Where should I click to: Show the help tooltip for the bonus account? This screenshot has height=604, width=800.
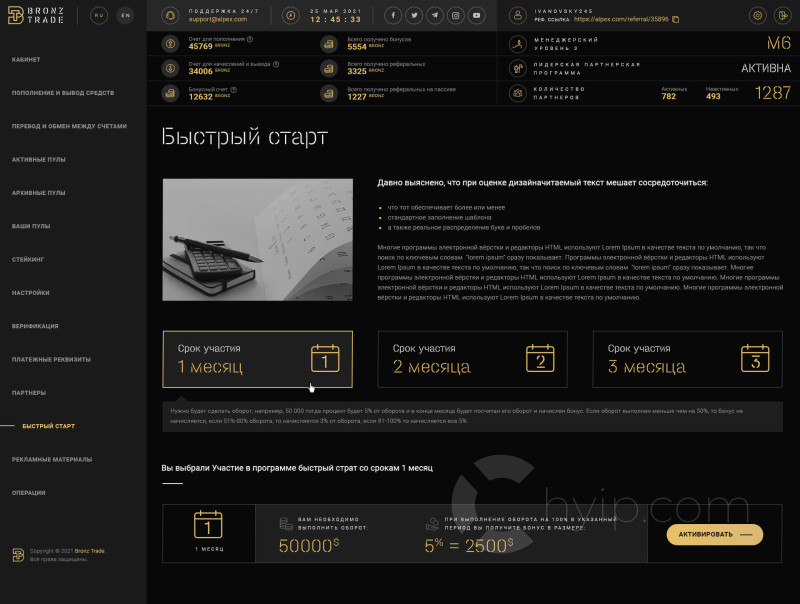click(x=234, y=89)
